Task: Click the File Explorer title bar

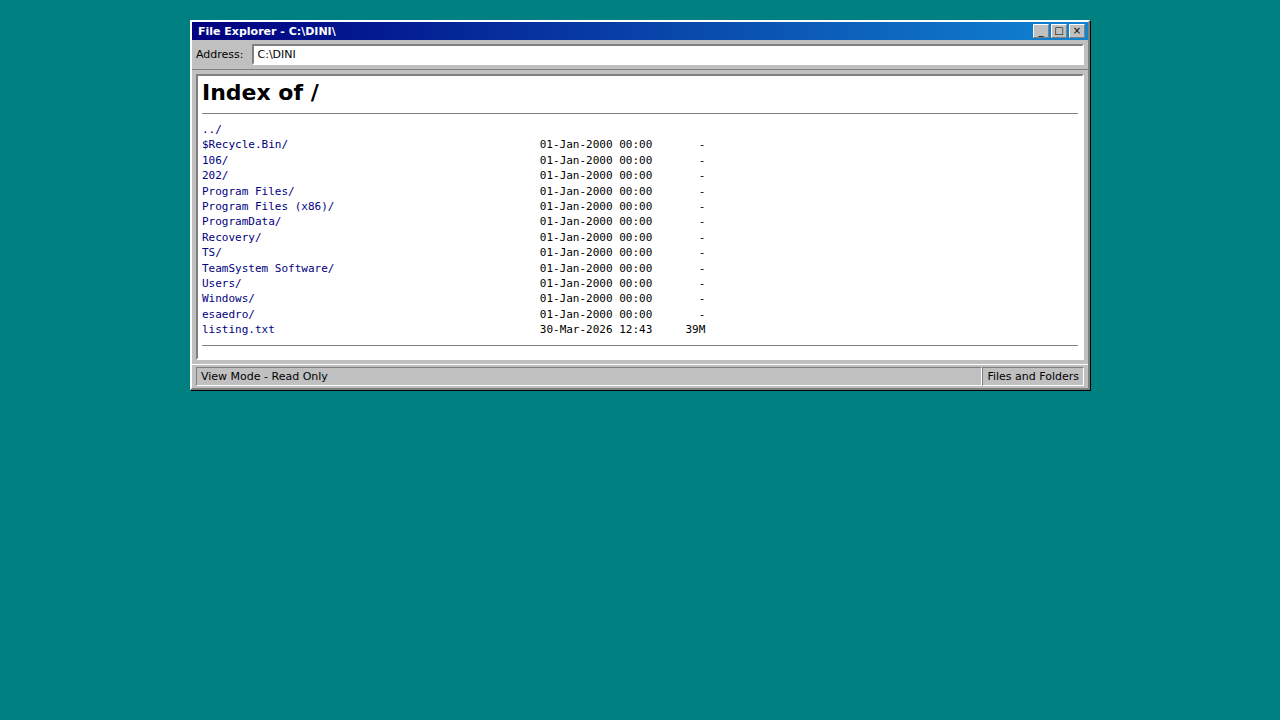Action: (x=600, y=31)
